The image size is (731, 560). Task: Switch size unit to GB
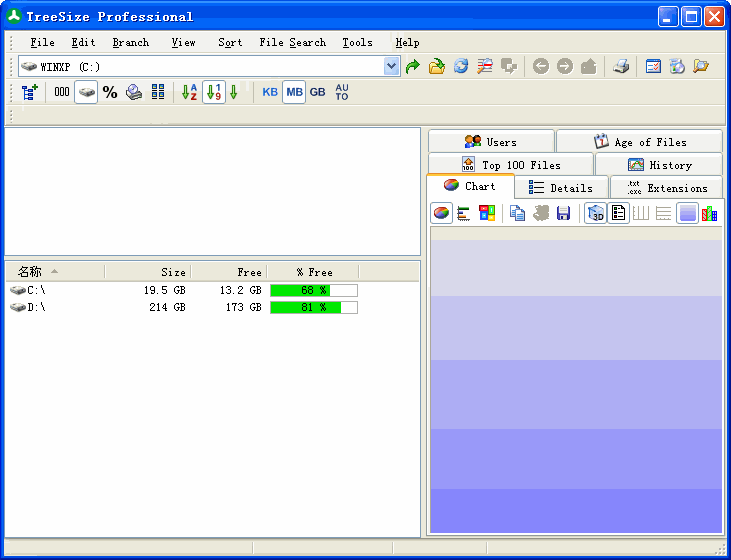[317, 93]
